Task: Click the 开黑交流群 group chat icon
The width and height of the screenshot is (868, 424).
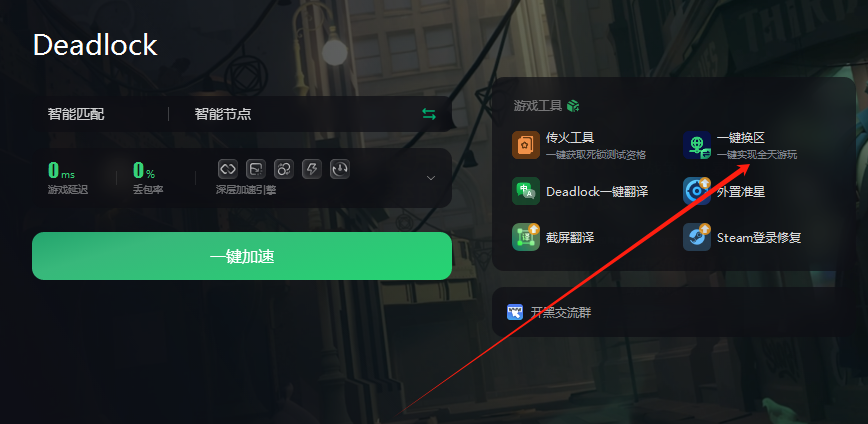Action: pyautogui.click(x=515, y=312)
